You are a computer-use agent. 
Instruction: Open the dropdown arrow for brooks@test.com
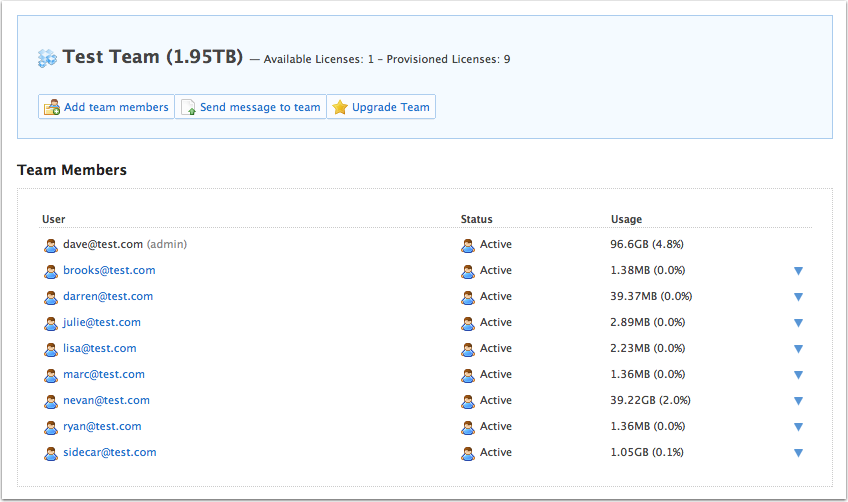click(x=798, y=271)
